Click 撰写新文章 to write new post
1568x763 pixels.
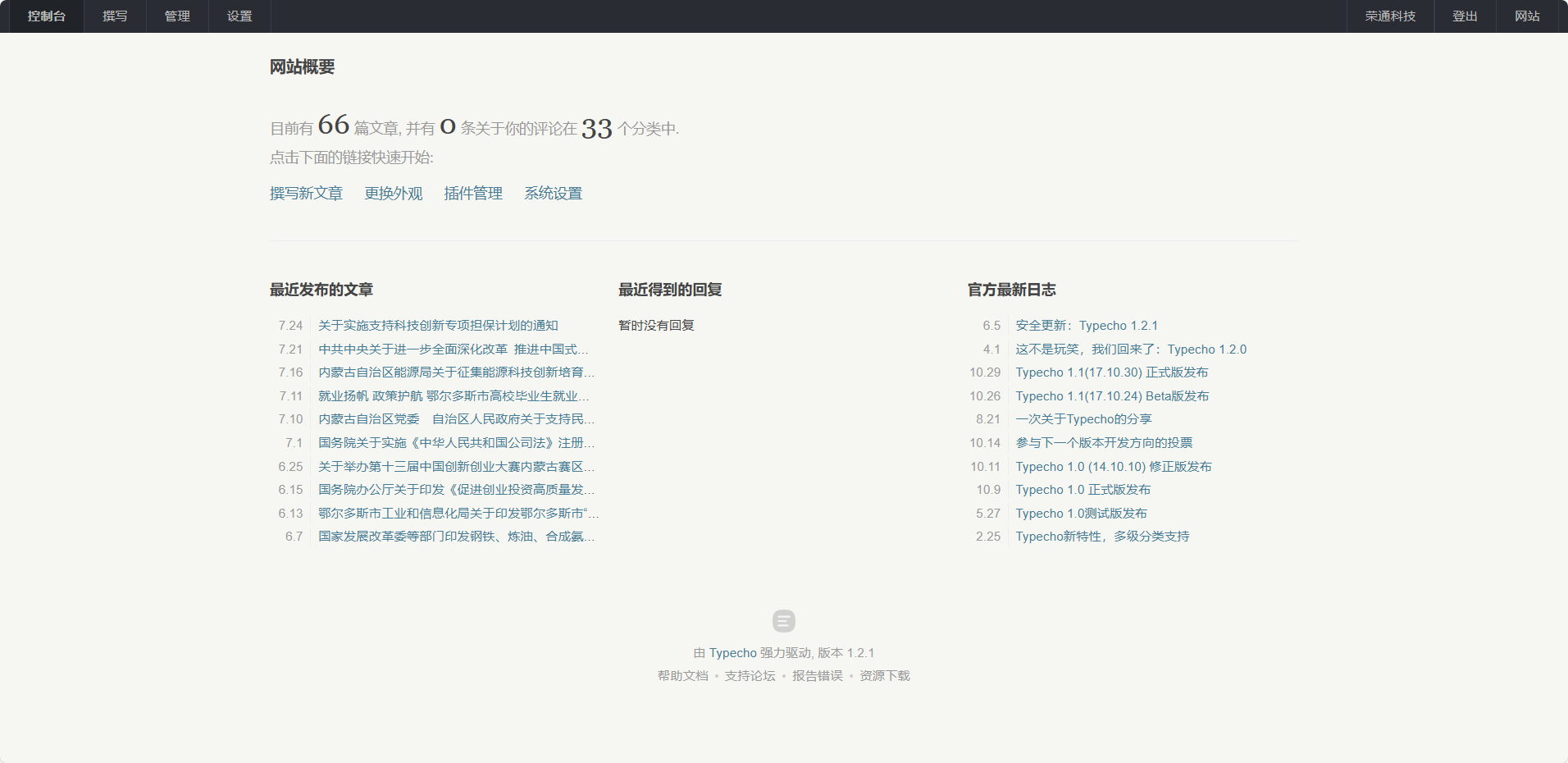[306, 193]
